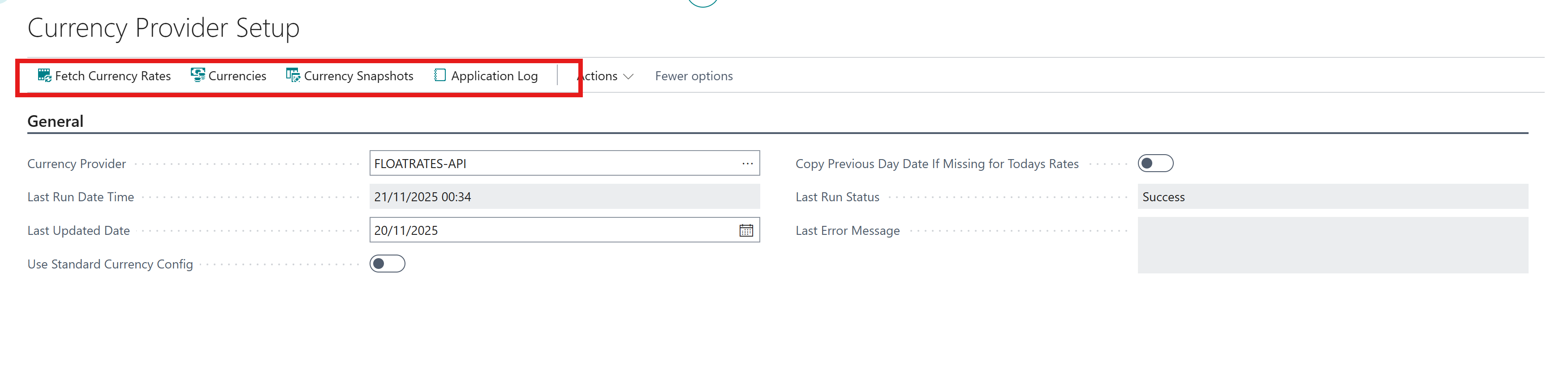Enable the Use Standard Currency Config toggle
1568x372 pixels.
tap(388, 264)
